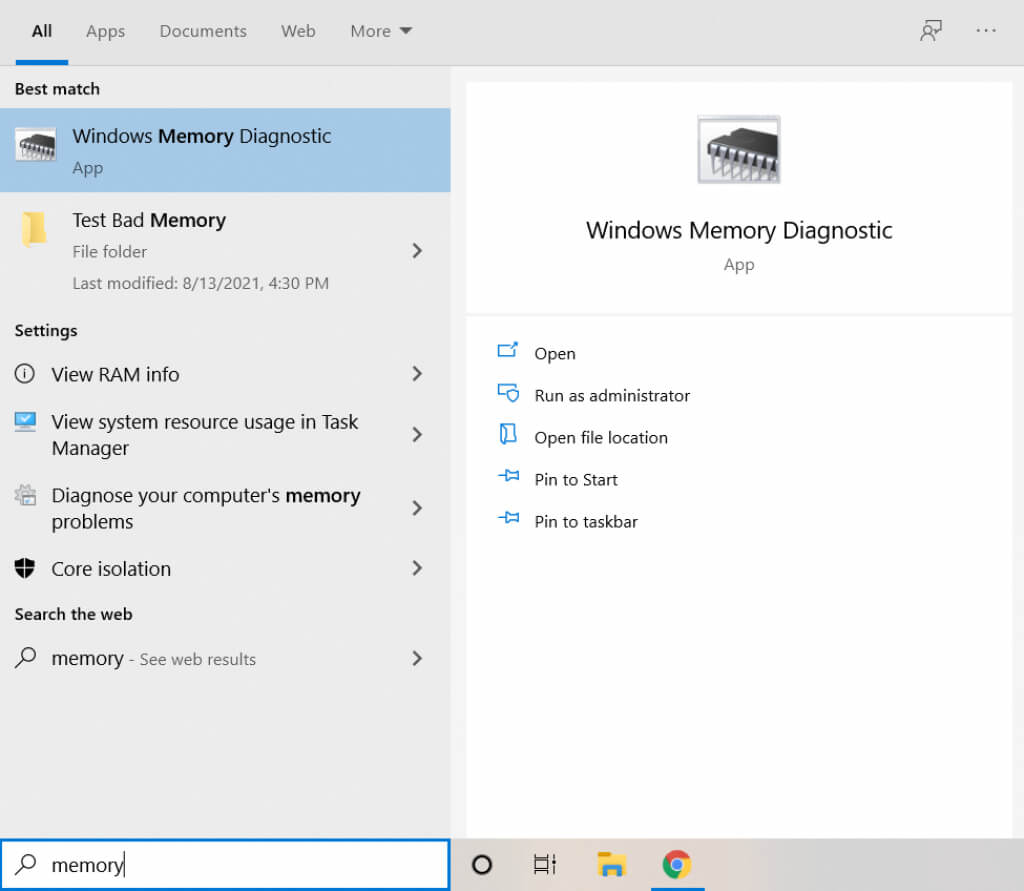This screenshot has width=1024, height=891.
Task: Choose Run as administrator
Action: coord(612,396)
